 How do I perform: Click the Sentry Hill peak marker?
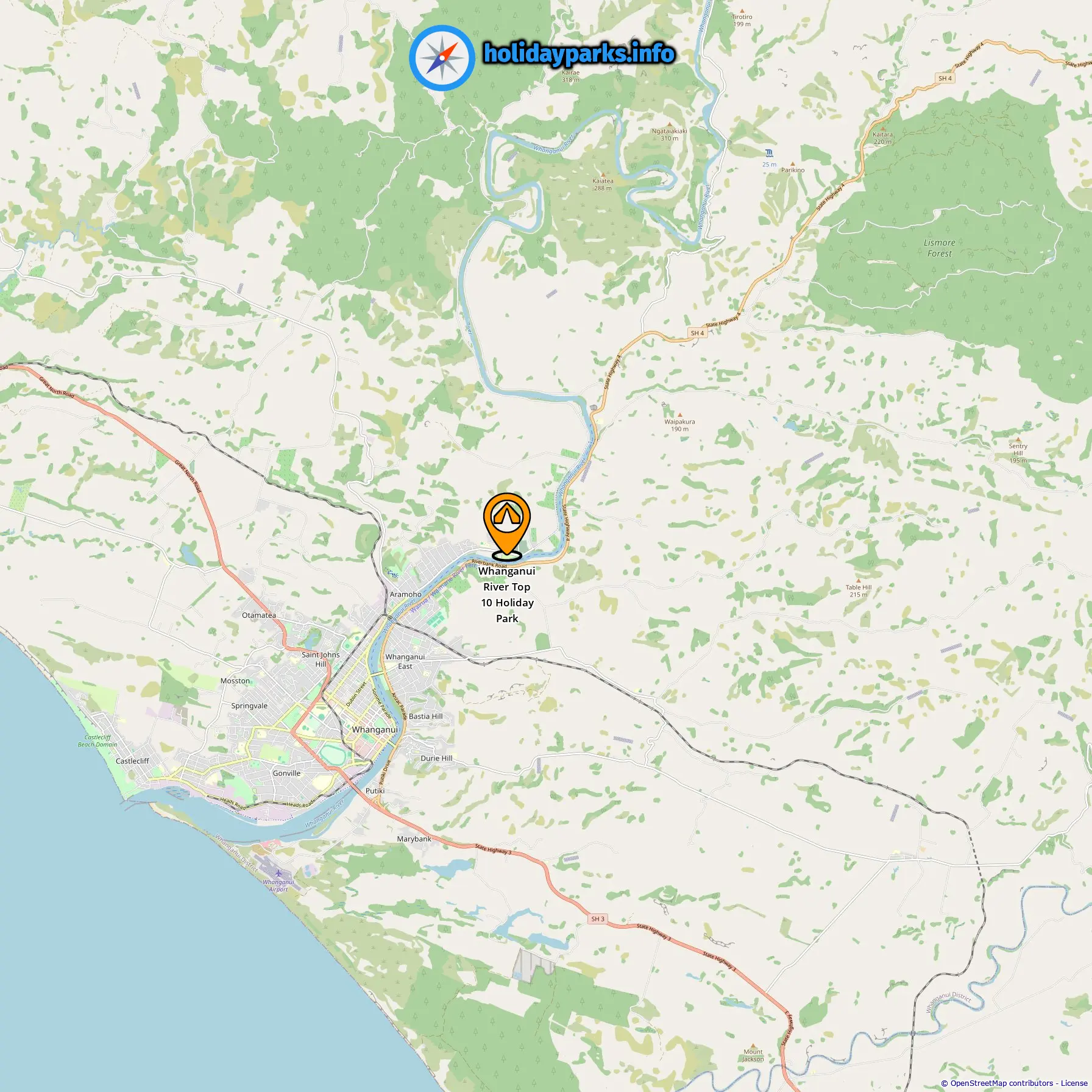pos(1018,439)
